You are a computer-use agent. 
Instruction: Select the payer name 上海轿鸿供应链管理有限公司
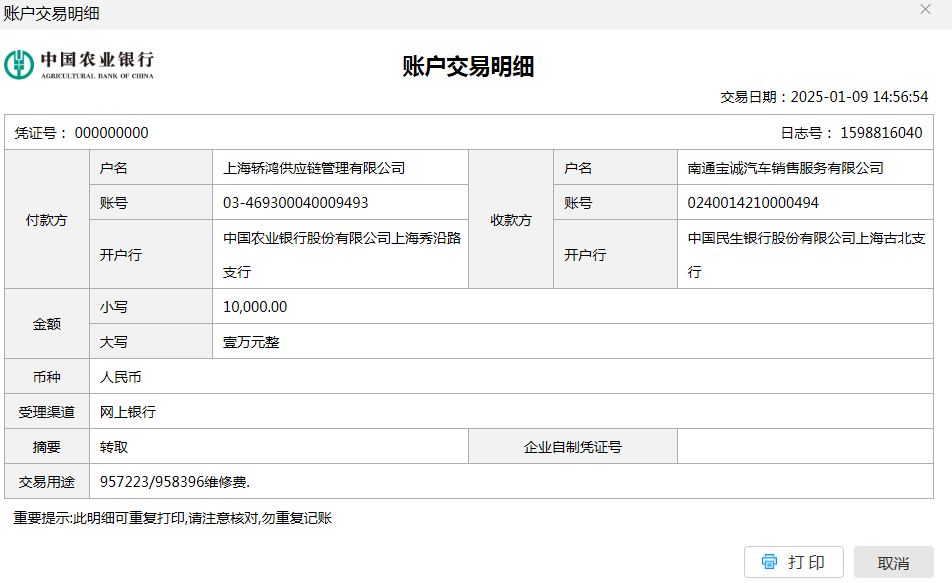(x=313, y=168)
